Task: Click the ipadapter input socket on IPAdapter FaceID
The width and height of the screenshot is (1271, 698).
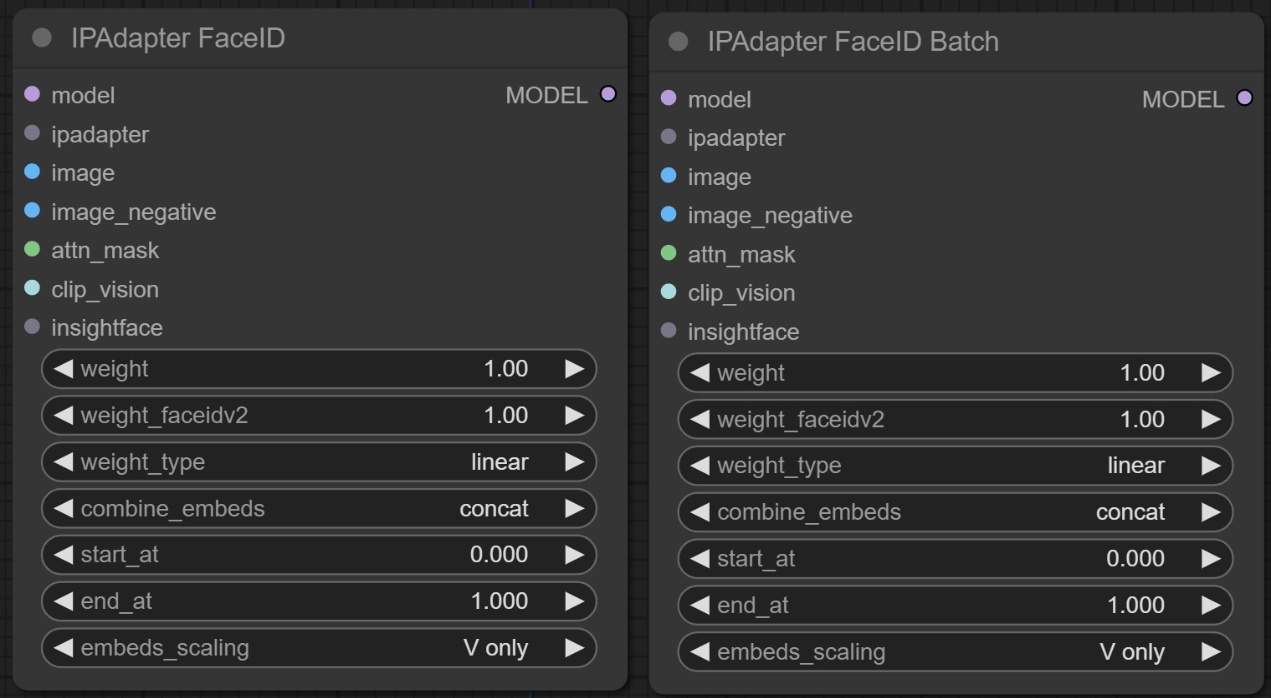Action: 32,133
